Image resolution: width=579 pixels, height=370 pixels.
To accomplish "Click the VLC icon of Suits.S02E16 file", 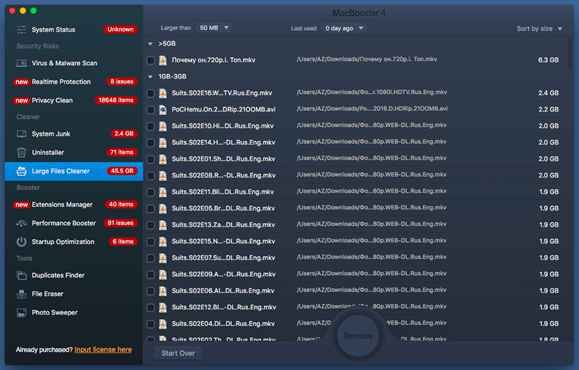I will click(x=162, y=93).
